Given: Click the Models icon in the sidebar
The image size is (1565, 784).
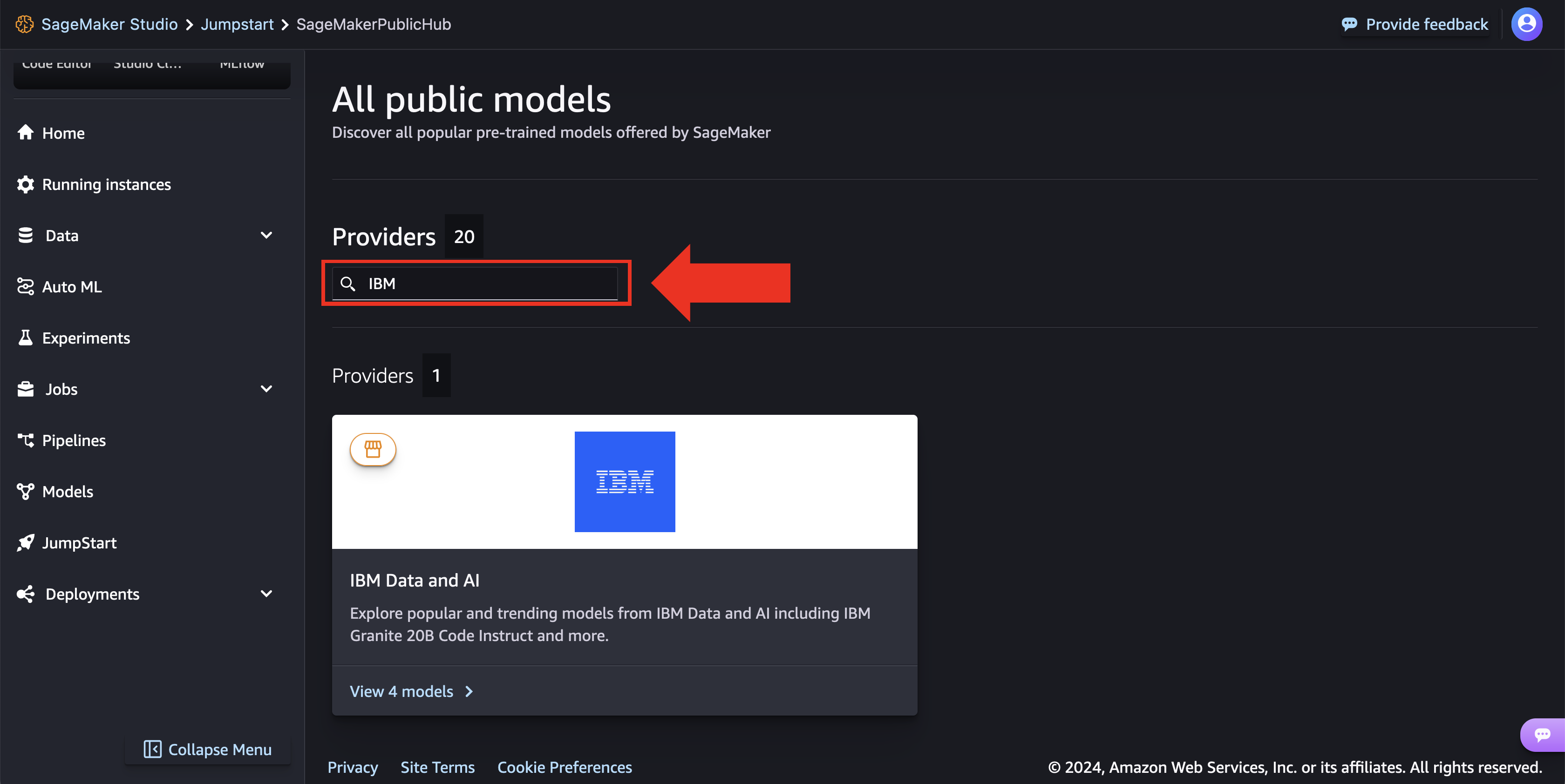Looking at the screenshot, I should coord(26,491).
